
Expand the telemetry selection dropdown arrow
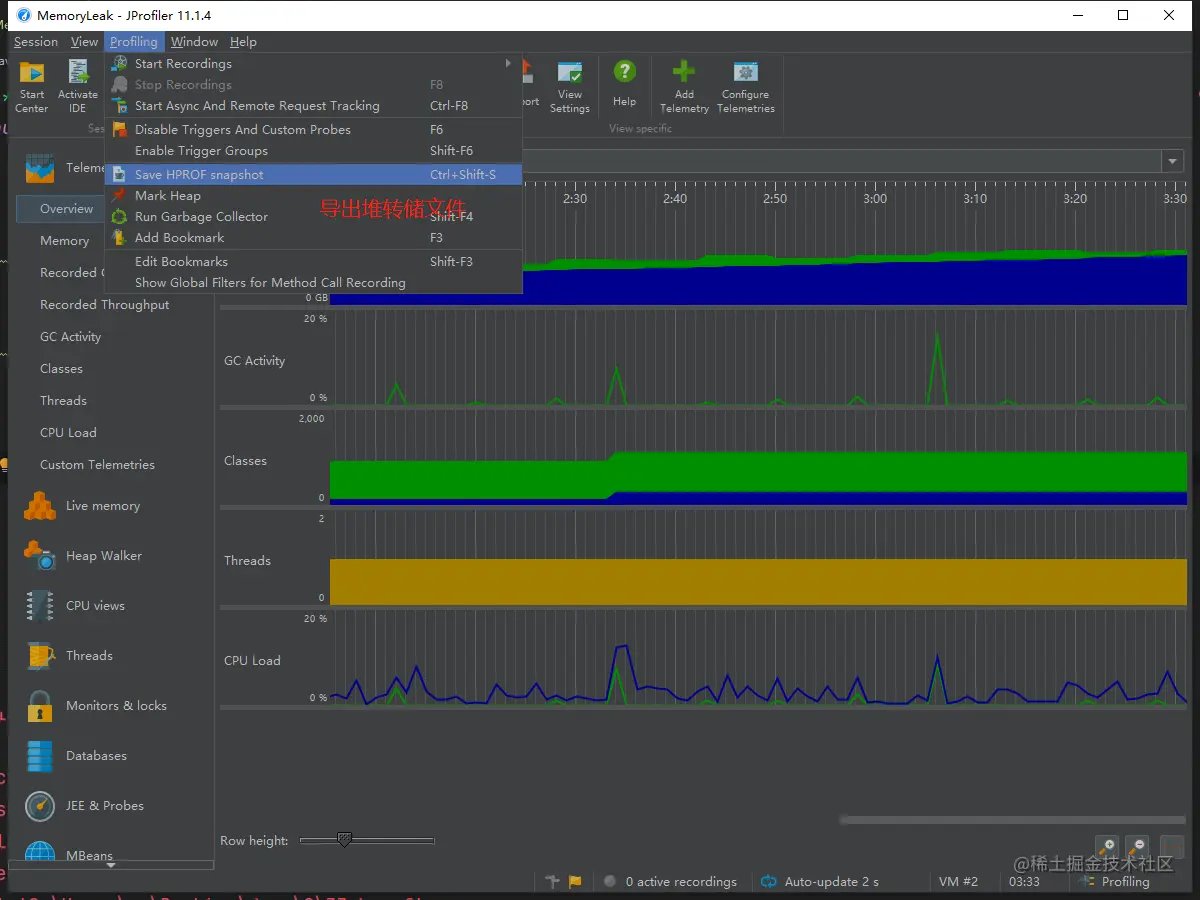pos(1172,162)
